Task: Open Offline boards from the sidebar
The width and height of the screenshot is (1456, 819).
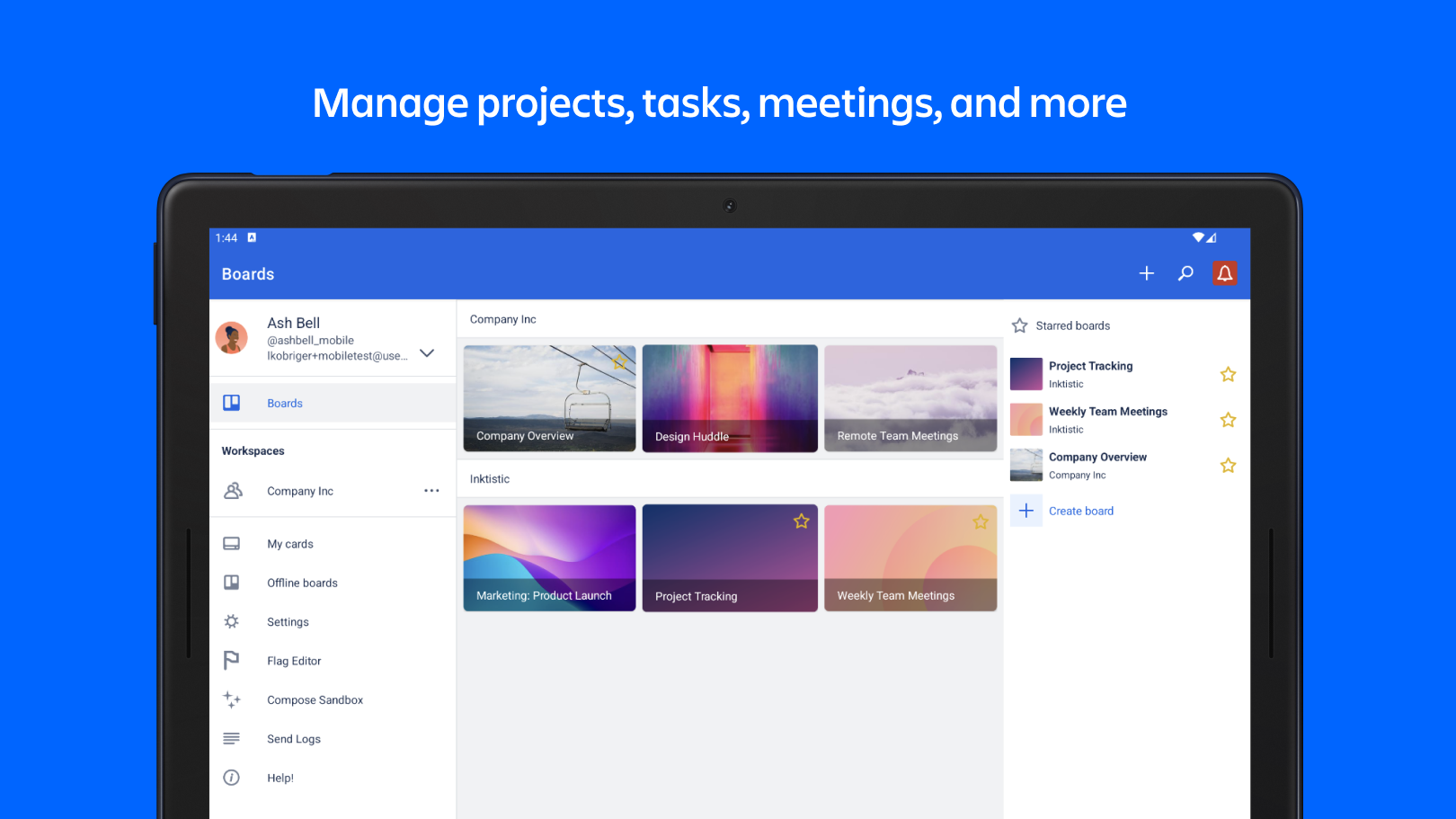Action: click(302, 583)
